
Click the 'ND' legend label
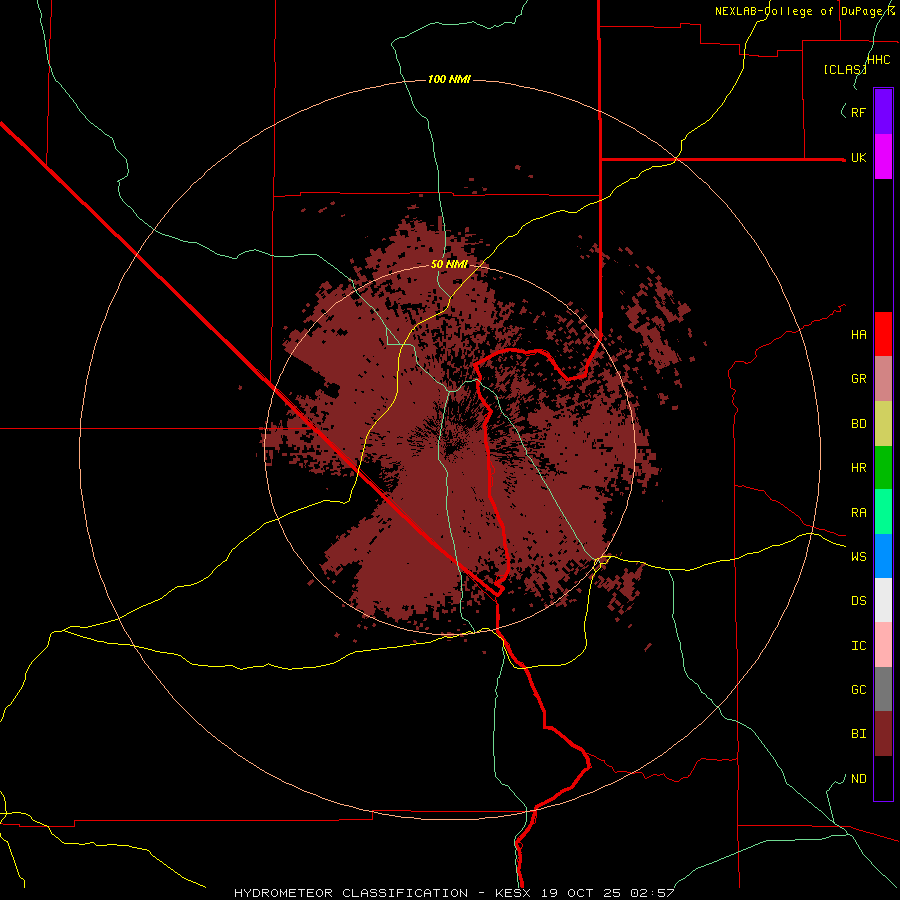[x=858, y=779]
